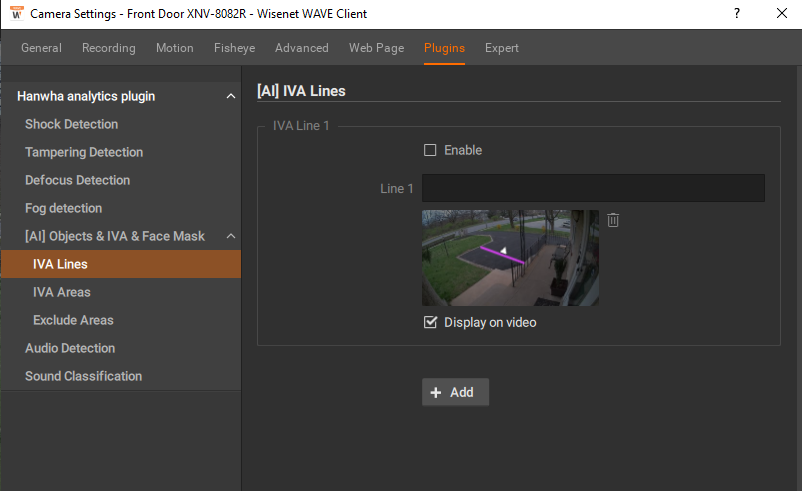Click the [AI] Objects & IVA & Face Mask label
The width and height of the screenshot is (802, 491).
click(115, 236)
